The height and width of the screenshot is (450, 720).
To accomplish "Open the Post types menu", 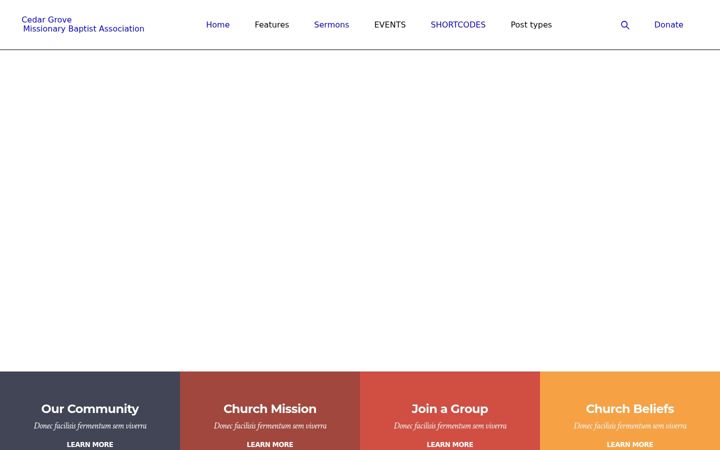I will click(x=531, y=25).
